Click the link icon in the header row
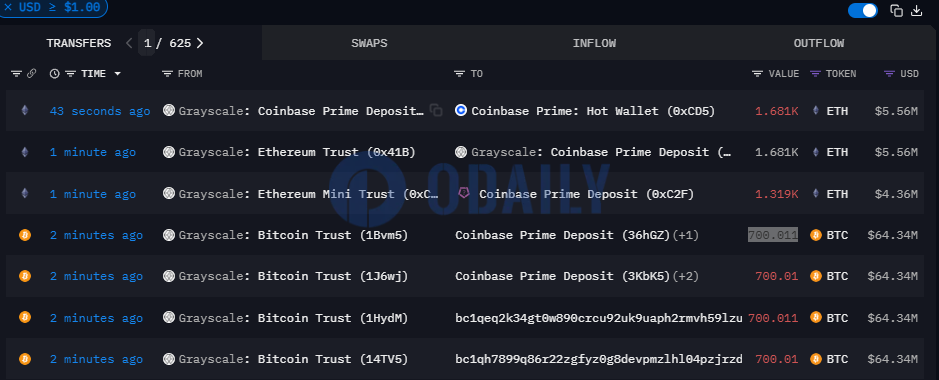The height and width of the screenshot is (380, 939). pyautogui.click(x=31, y=74)
